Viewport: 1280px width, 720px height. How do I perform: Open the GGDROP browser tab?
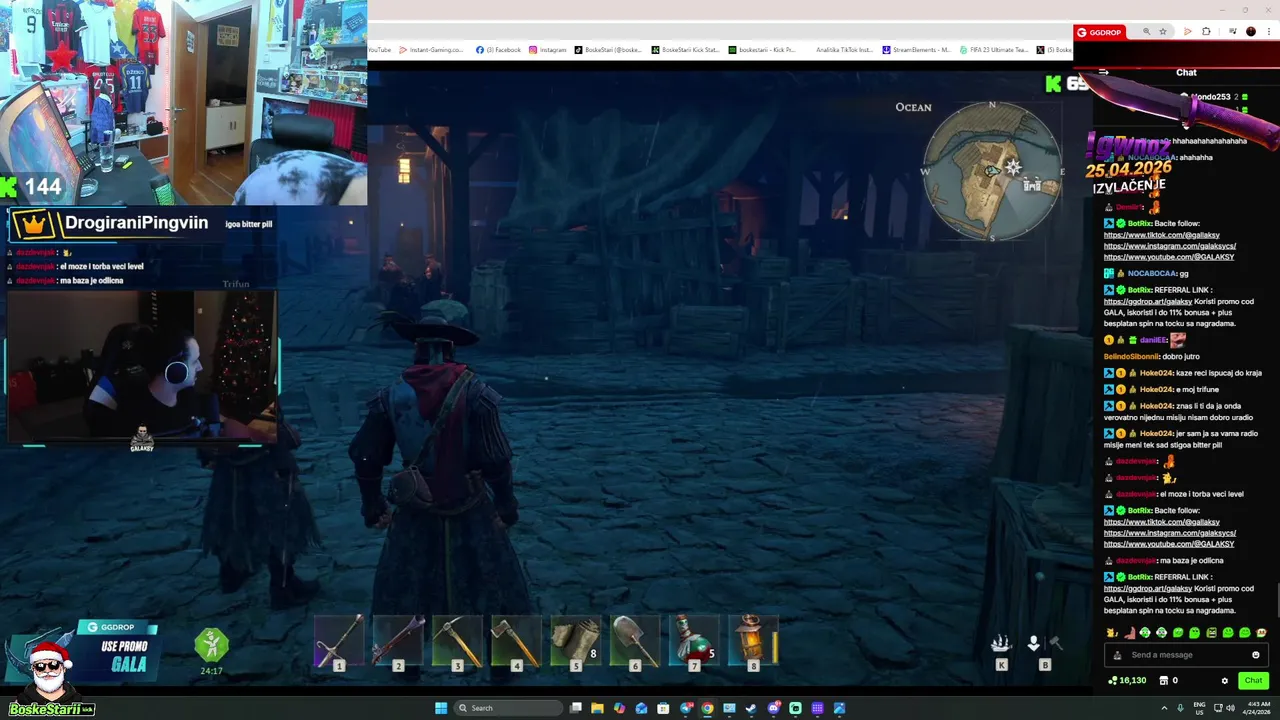click(x=1099, y=32)
